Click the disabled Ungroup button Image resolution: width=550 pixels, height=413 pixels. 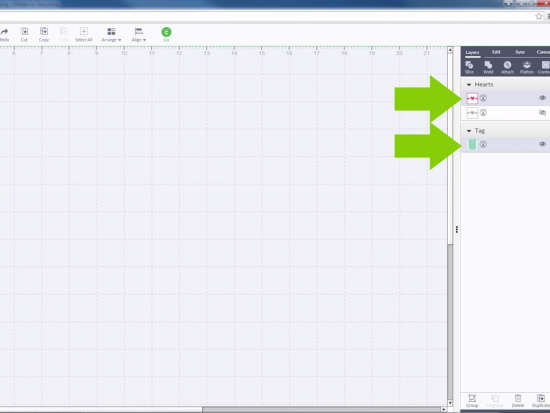pos(495,401)
